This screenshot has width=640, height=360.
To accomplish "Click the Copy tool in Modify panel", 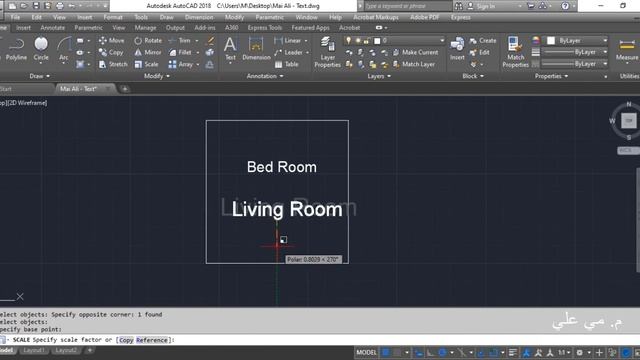I will point(111,52).
